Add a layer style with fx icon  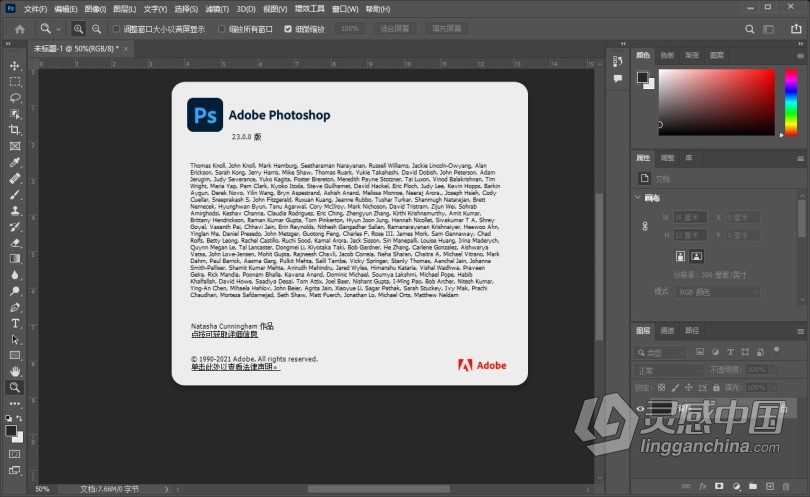tap(703, 486)
